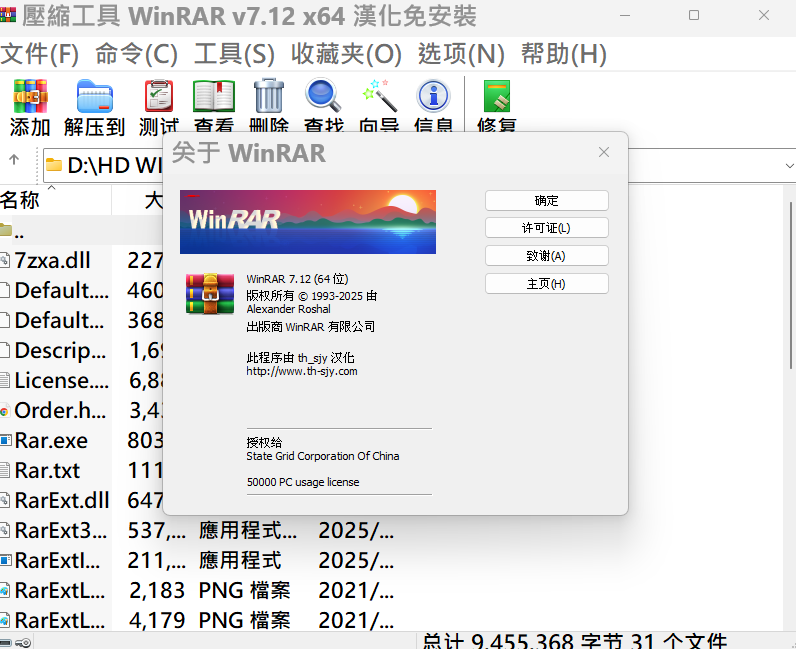796x649 pixels.
Task: Open the 收藏夹(O) menu
Action: pyautogui.click(x=346, y=54)
